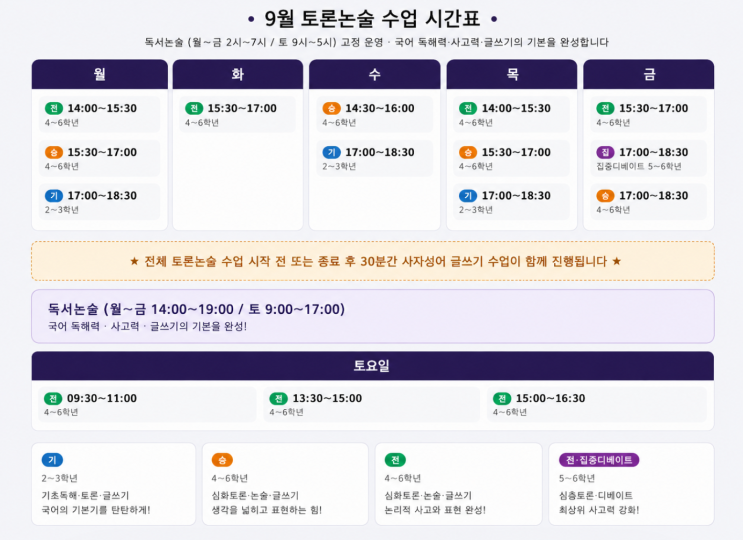Open the 토요일 section header
The width and height of the screenshot is (743, 540).
(x=372, y=366)
